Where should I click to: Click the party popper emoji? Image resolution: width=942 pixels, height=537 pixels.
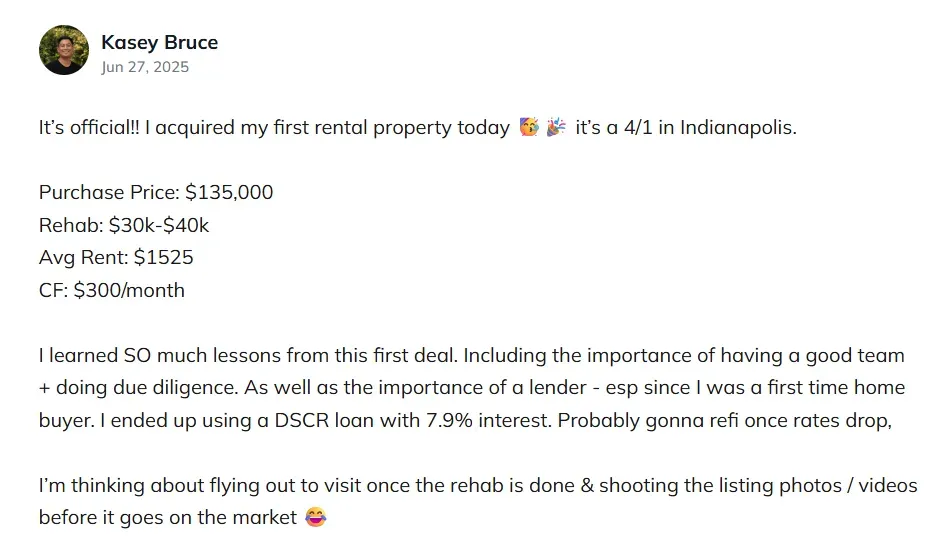click(556, 127)
